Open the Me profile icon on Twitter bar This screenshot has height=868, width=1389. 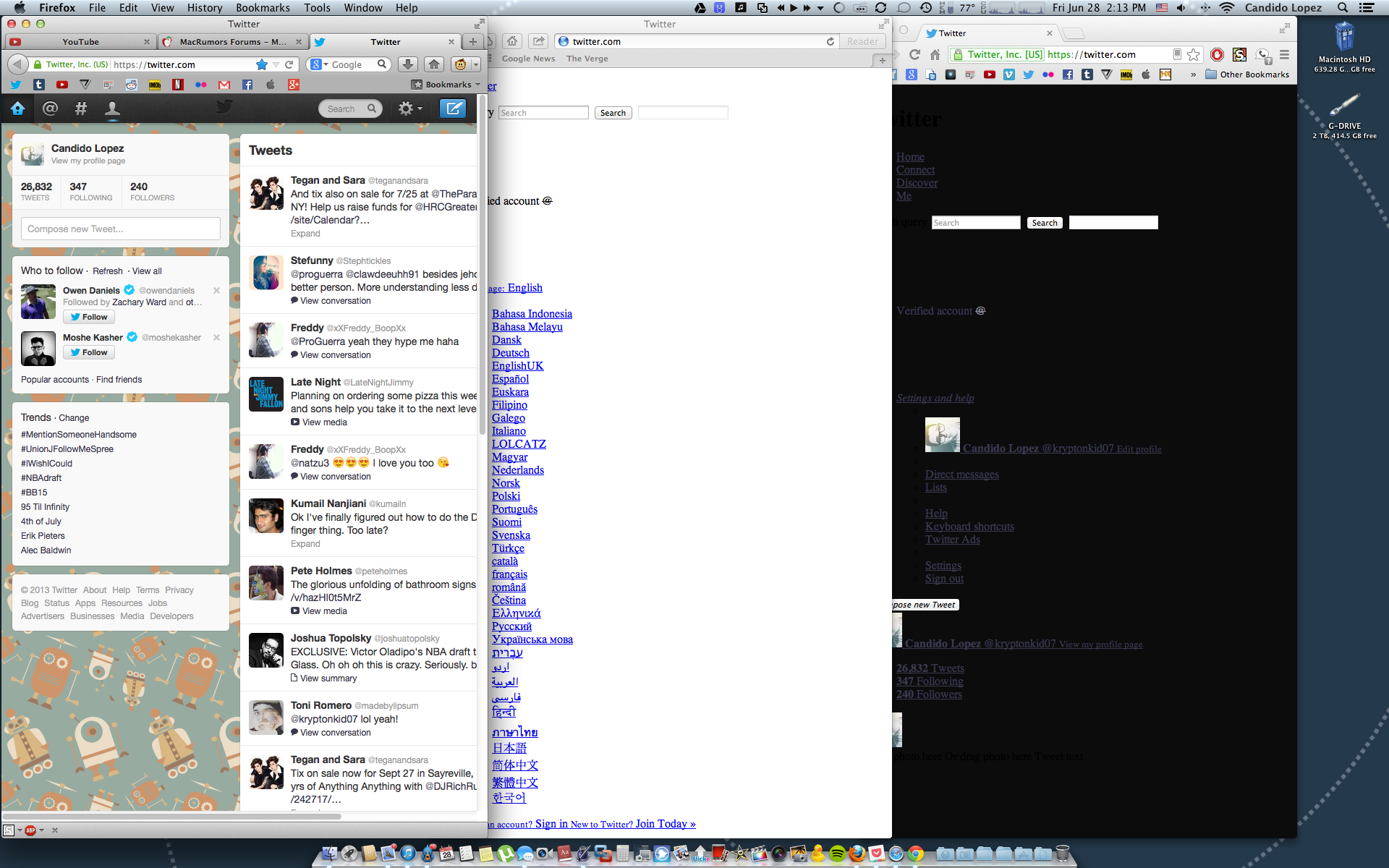112,109
